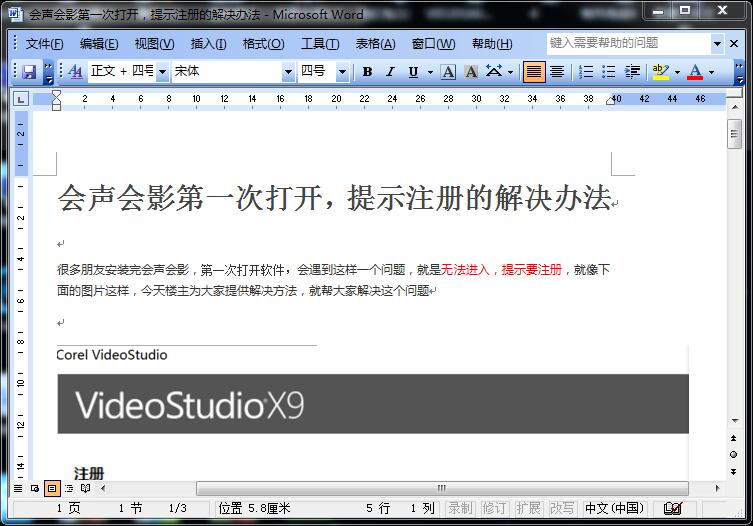Go to next page browse button
This screenshot has width=753, height=526.
click(733, 471)
